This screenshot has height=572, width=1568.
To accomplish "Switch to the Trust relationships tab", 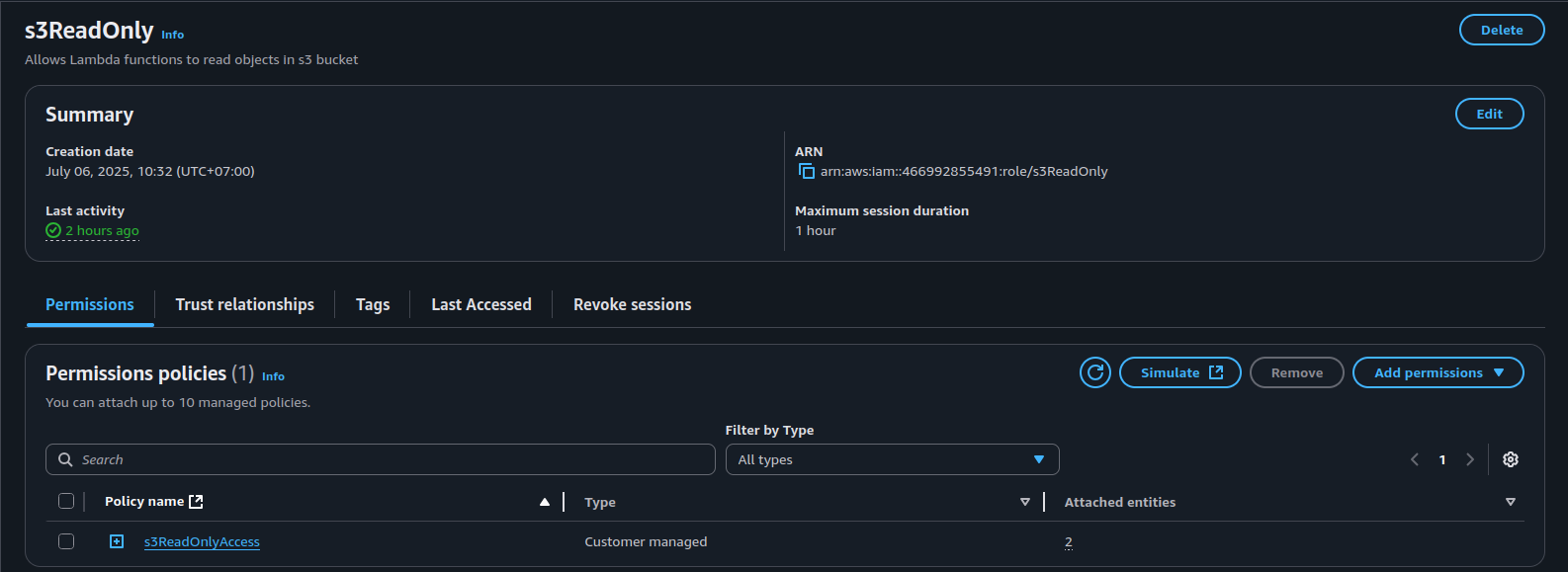I will 244,304.
